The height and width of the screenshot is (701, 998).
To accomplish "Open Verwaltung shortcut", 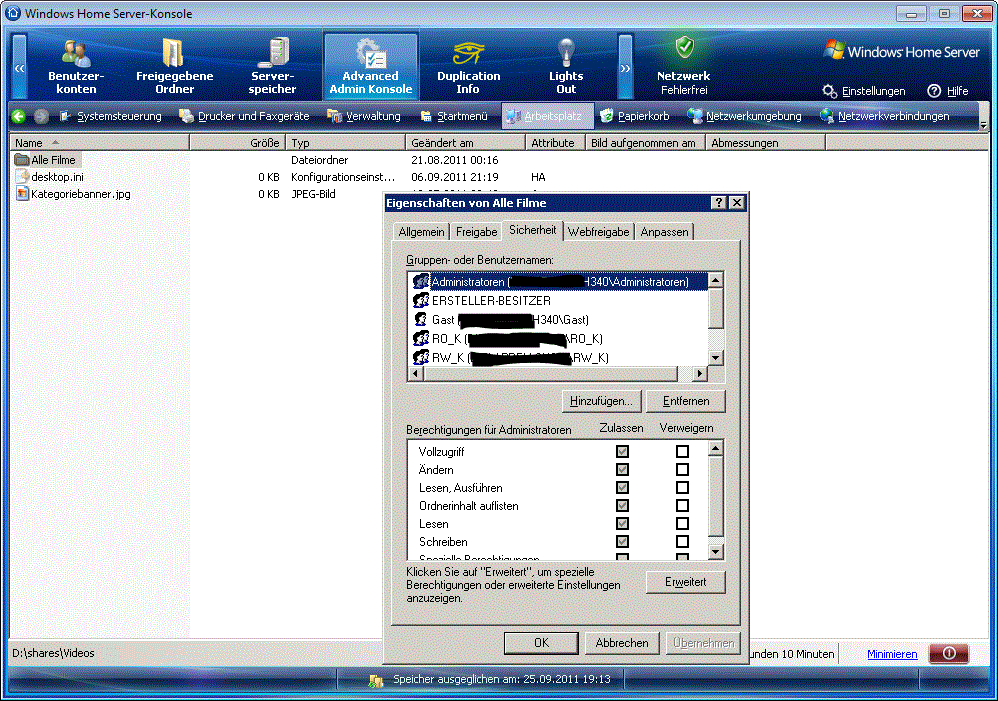I will click(x=364, y=116).
